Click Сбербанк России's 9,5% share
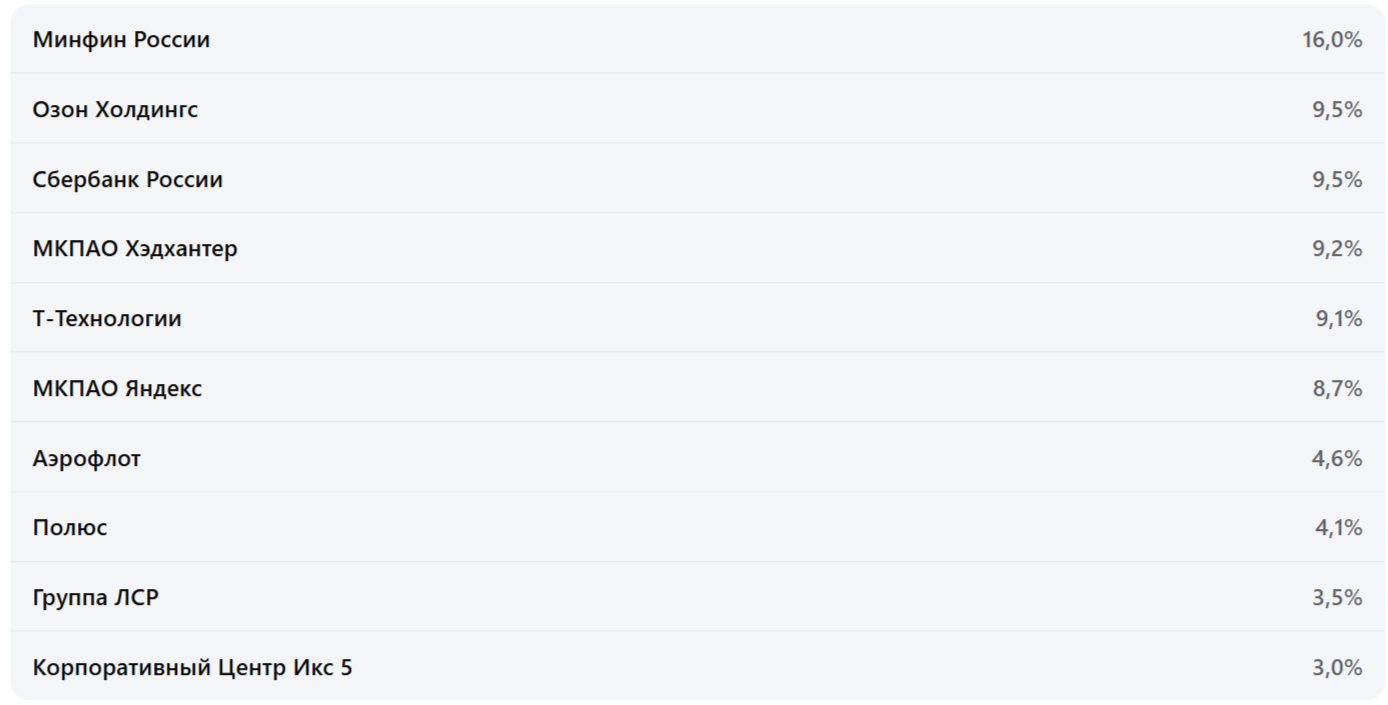 tap(1337, 180)
